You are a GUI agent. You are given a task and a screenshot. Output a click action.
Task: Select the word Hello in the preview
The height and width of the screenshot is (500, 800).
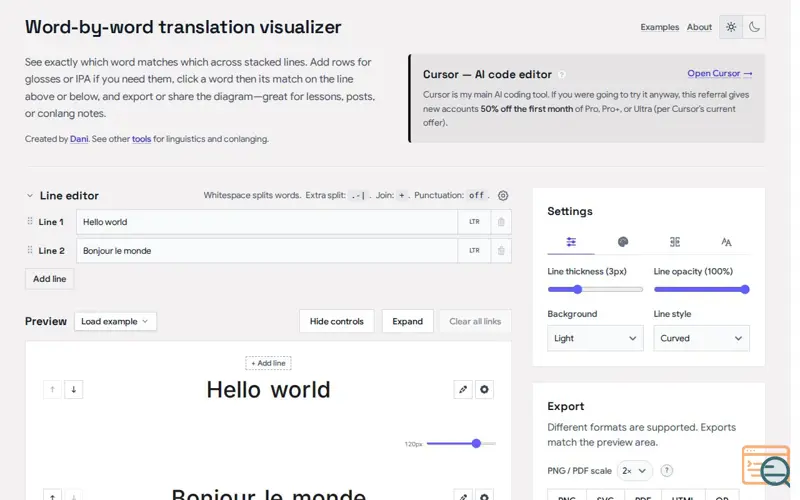coord(233,390)
